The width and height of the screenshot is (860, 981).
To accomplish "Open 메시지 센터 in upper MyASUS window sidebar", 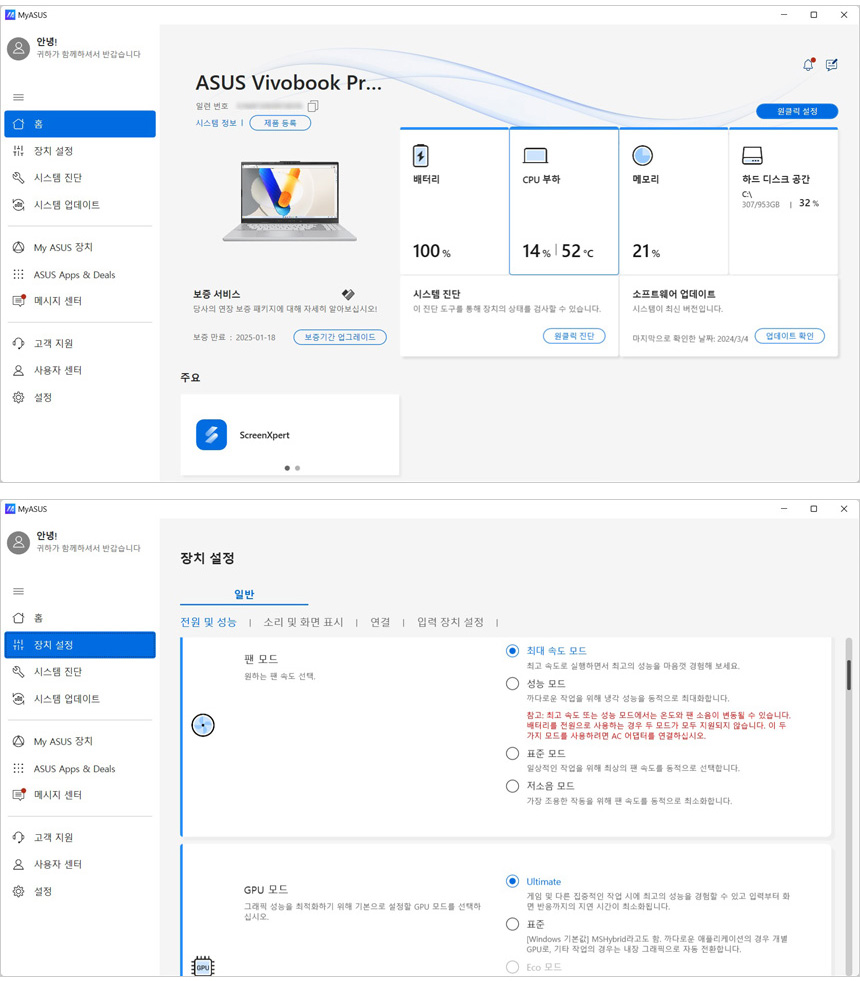I will [80, 301].
